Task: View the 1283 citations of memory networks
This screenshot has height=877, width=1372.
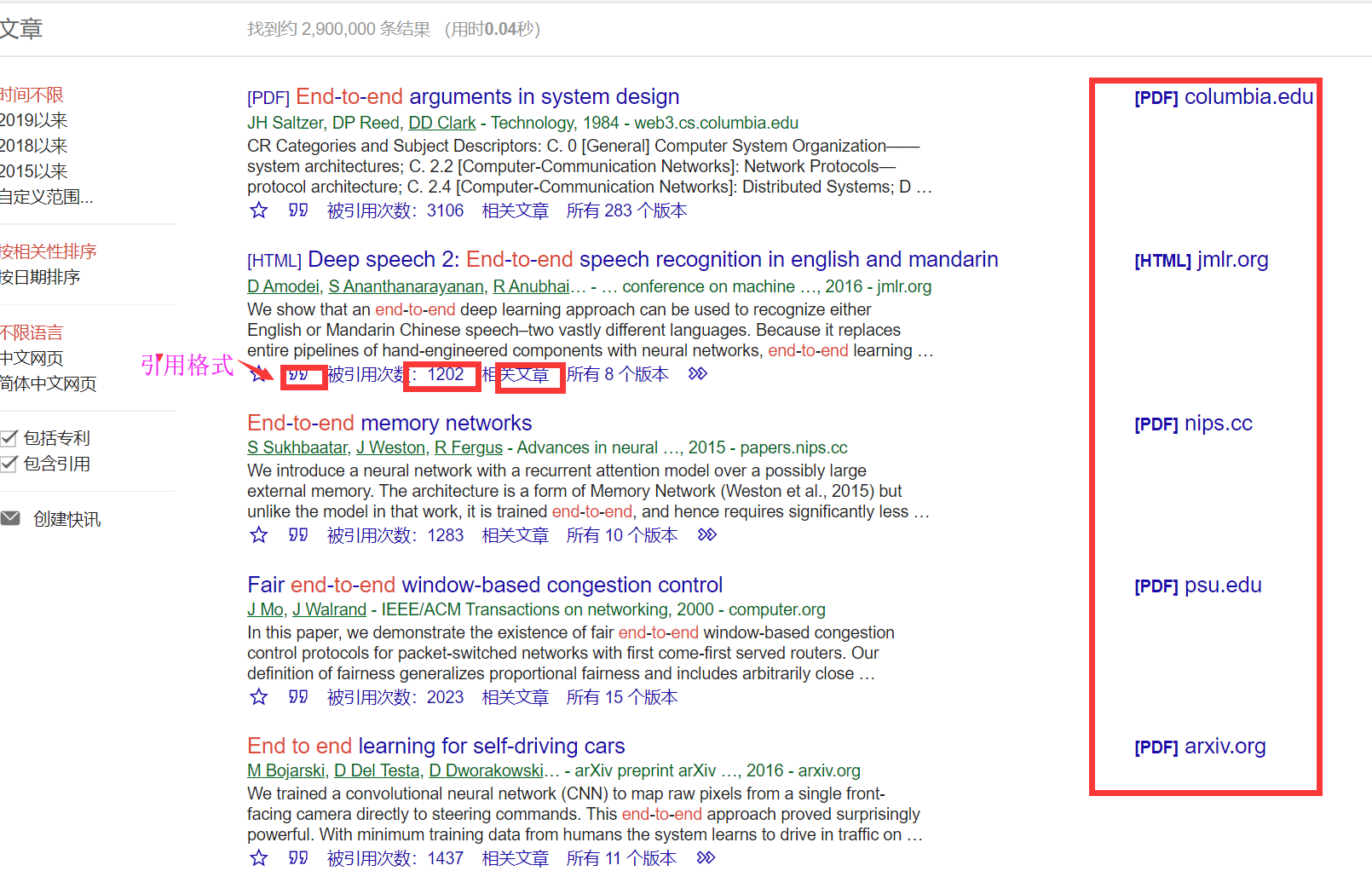Action: [395, 535]
